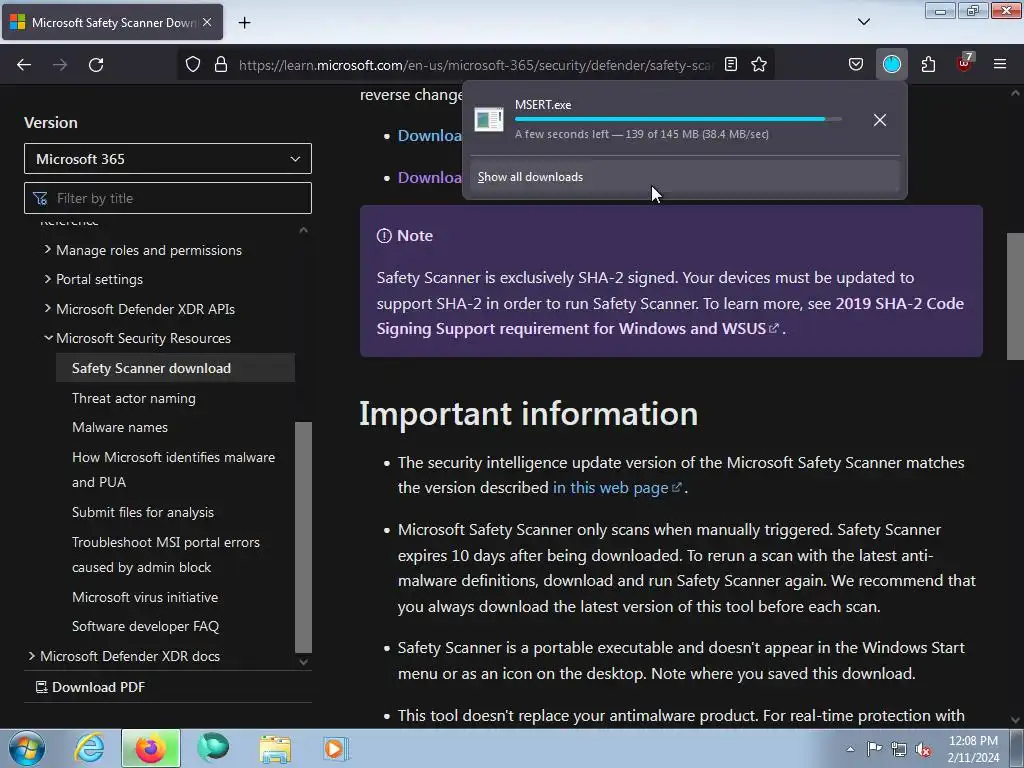Open the Microsoft 365 version dropdown

(x=168, y=159)
